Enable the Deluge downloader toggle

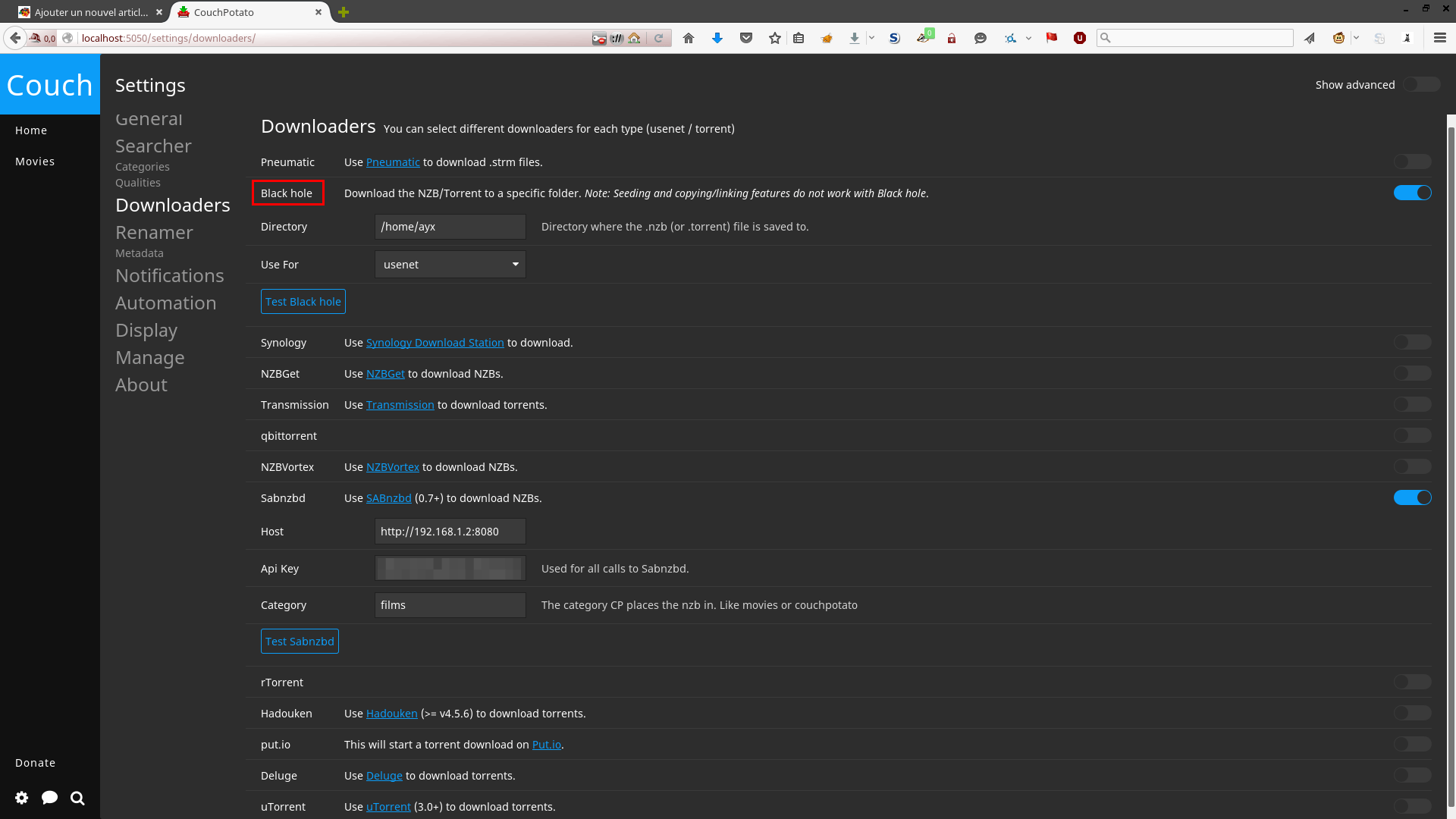[1412, 775]
